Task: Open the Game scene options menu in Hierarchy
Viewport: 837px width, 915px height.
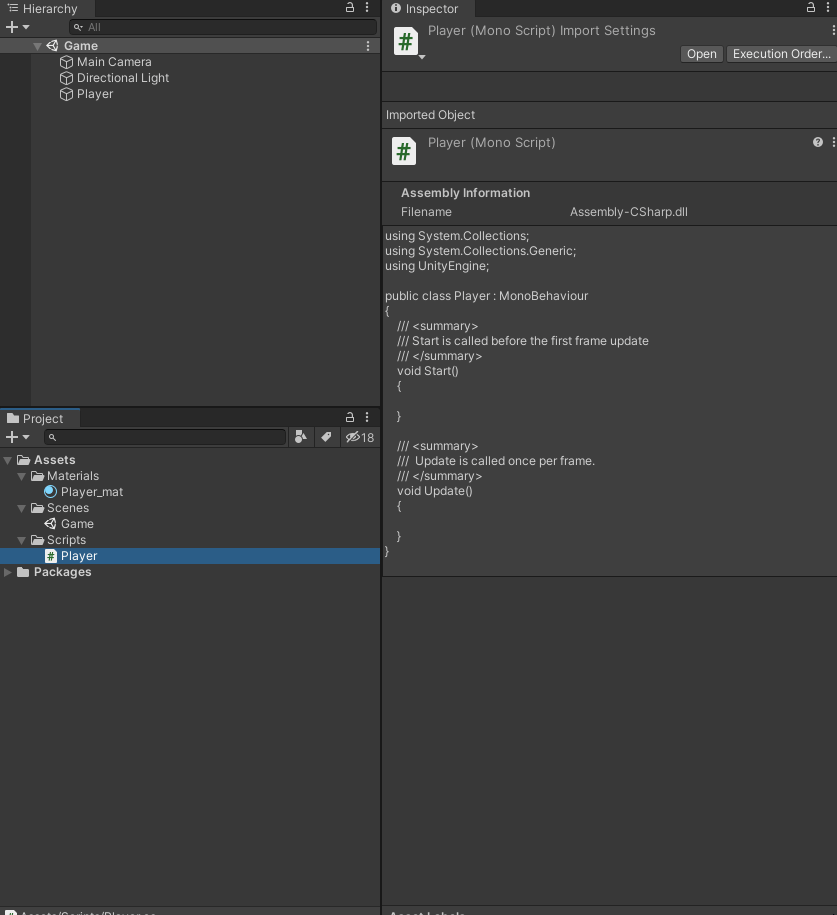Action: (368, 46)
